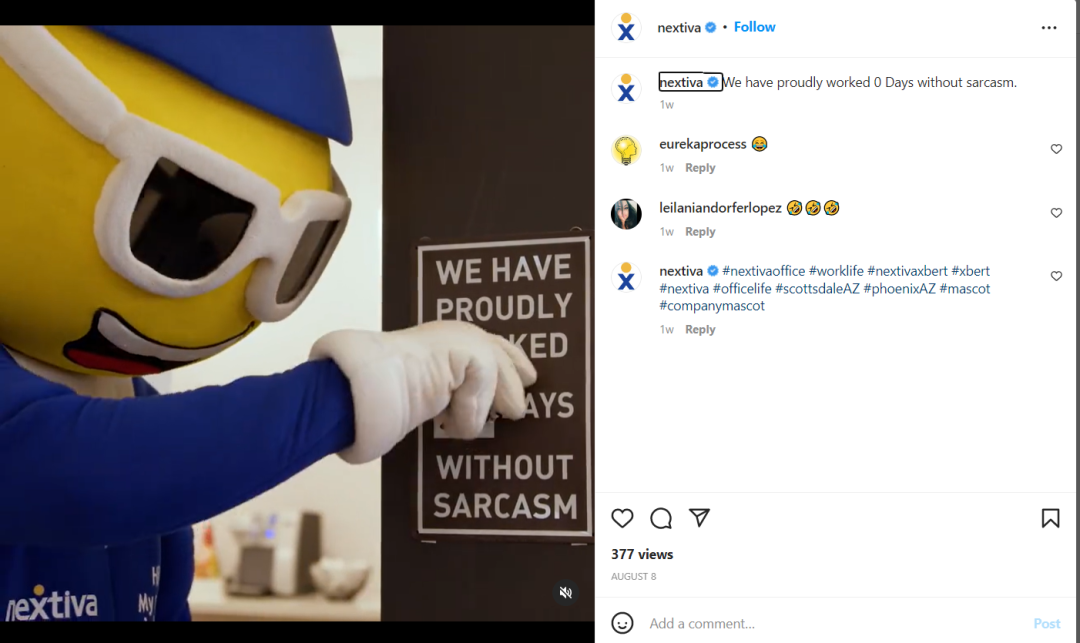Viewport: 1080px width, 643px height.
Task: Open the emoji picker smiley icon
Action: [622, 623]
